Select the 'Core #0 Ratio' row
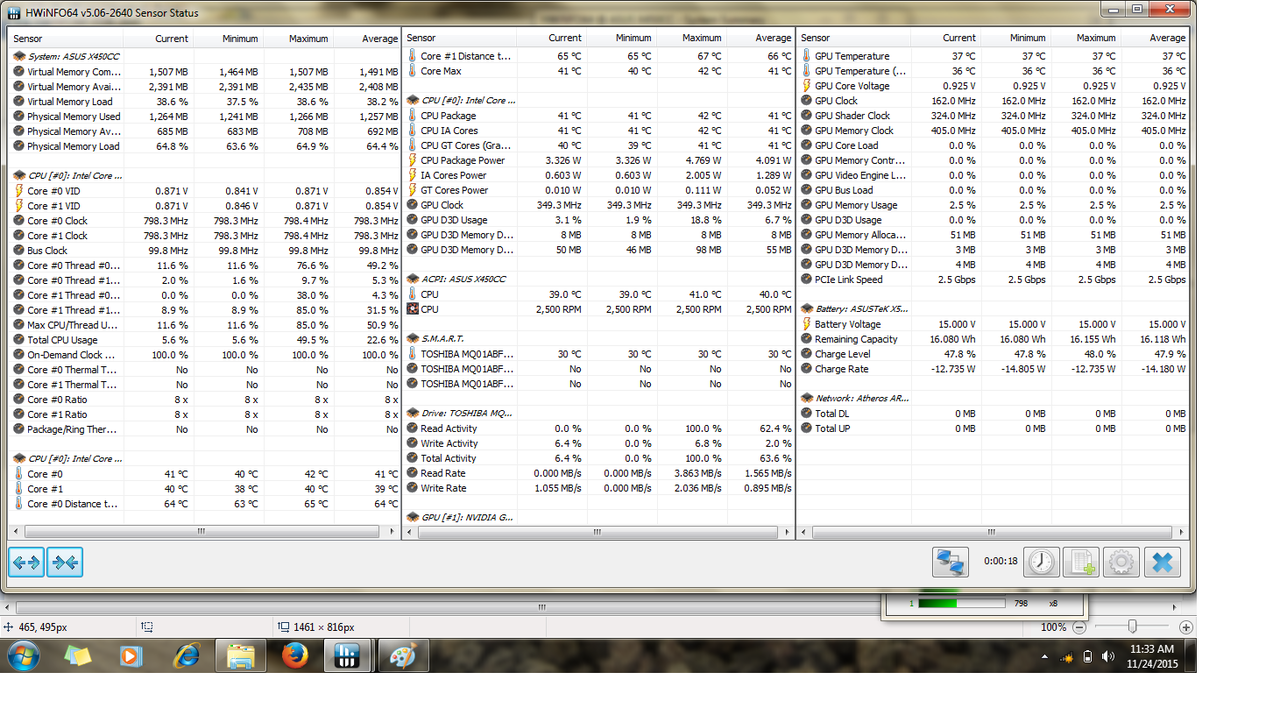Image resolution: width=1280 pixels, height=715 pixels. [203, 399]
